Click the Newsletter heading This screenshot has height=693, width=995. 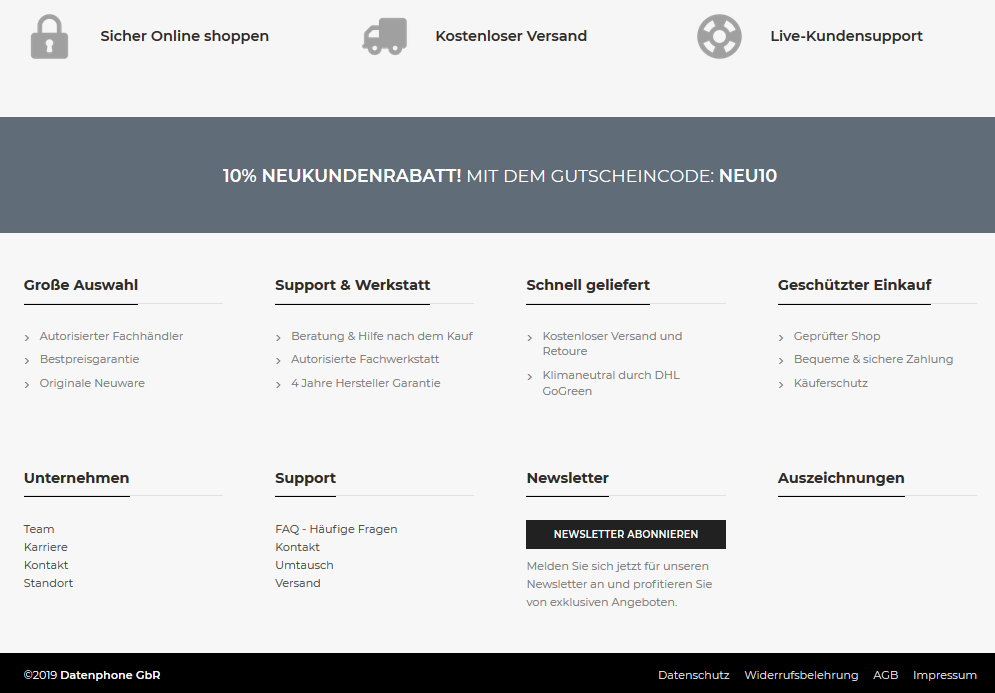567,478
